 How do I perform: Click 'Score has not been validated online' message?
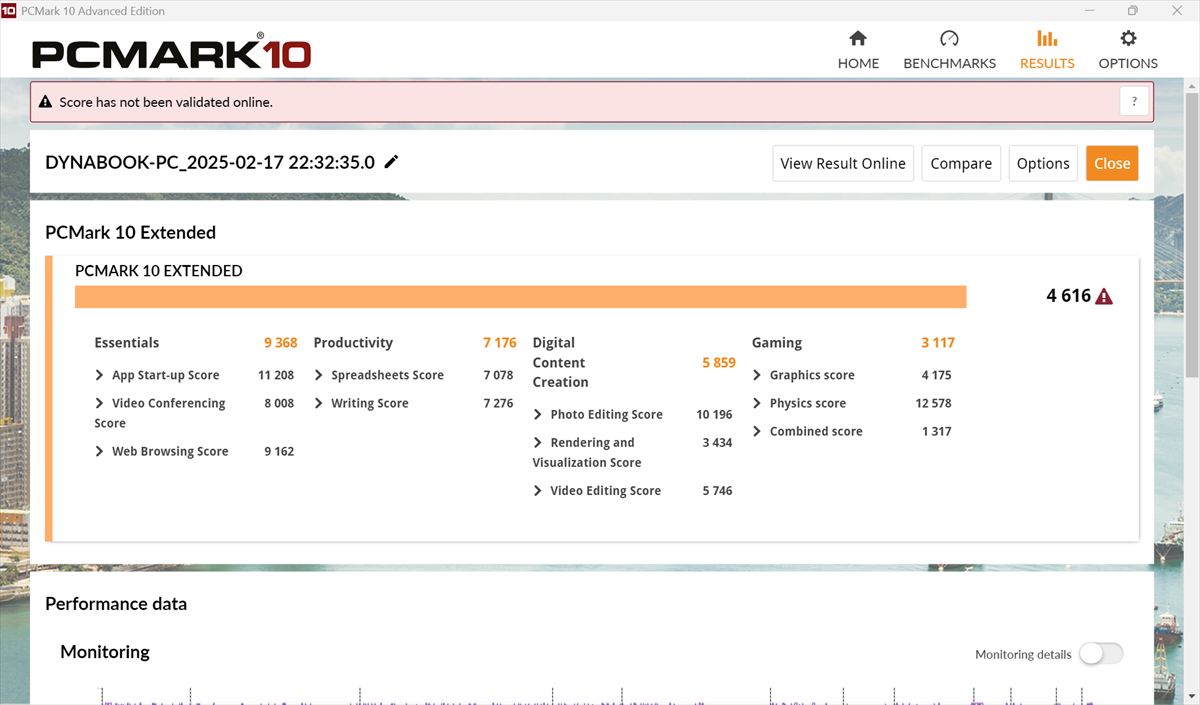click(x=166, y=102)
